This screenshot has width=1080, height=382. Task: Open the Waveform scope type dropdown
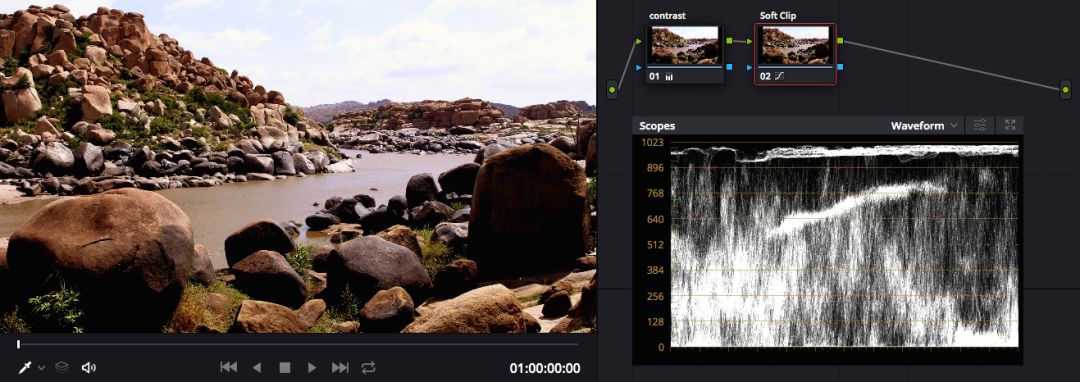click(924, 126)
